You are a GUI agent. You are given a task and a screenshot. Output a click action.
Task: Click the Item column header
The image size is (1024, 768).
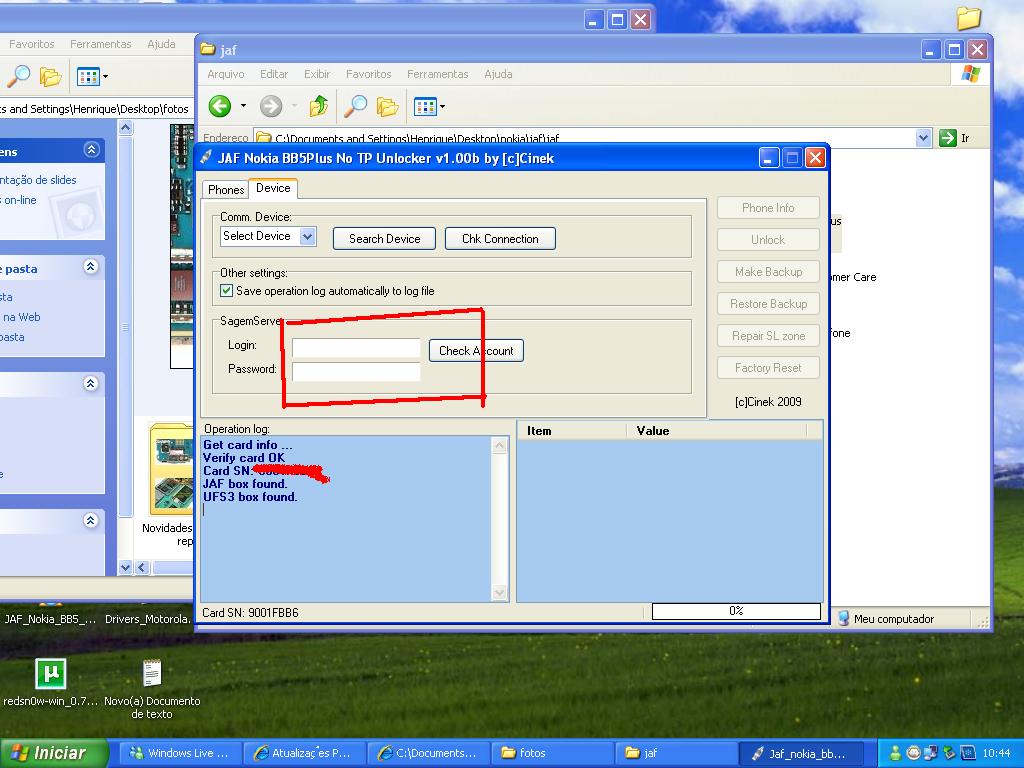pyautogui.click(x=571, y=430)
